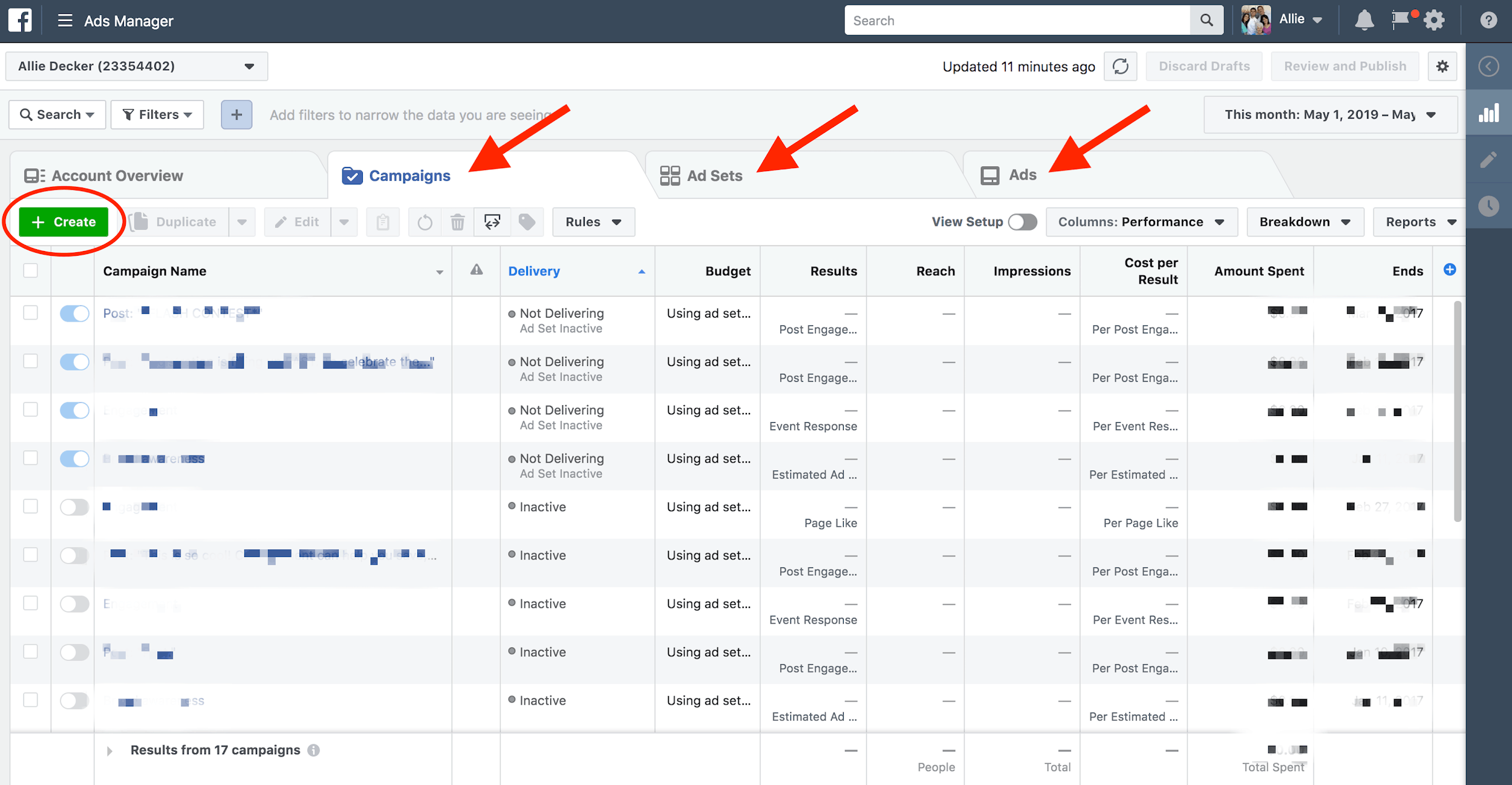
Task: Click the green Create button
Action: [64, 221]
